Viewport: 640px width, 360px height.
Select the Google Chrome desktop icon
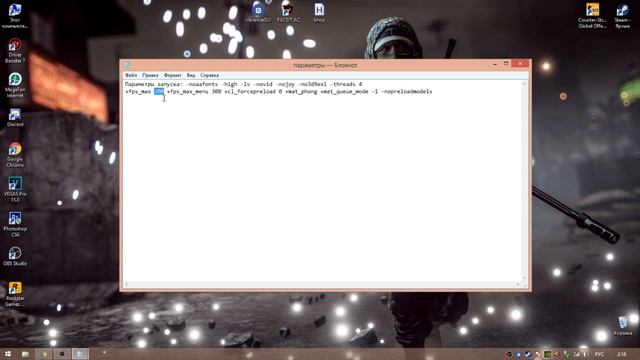pos(15,155)
